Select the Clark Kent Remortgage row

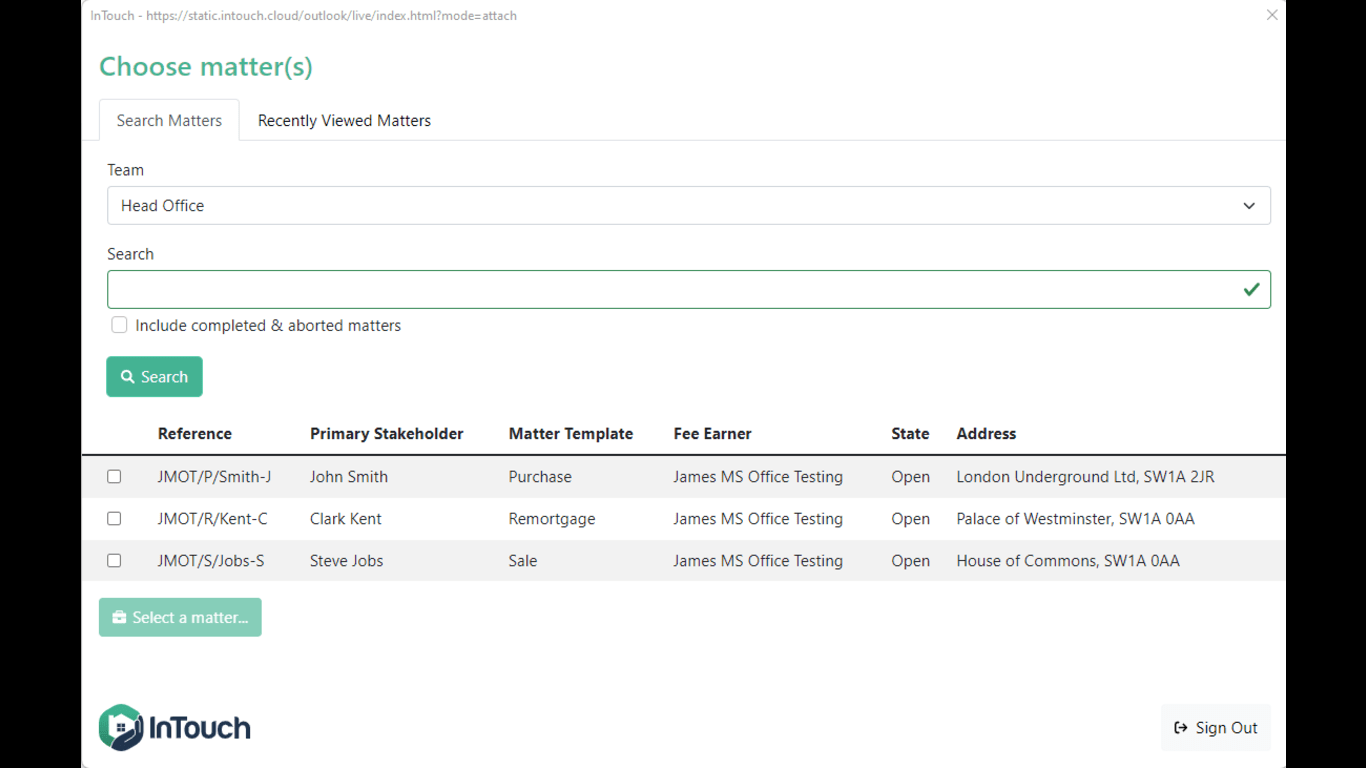pos(552,519)
